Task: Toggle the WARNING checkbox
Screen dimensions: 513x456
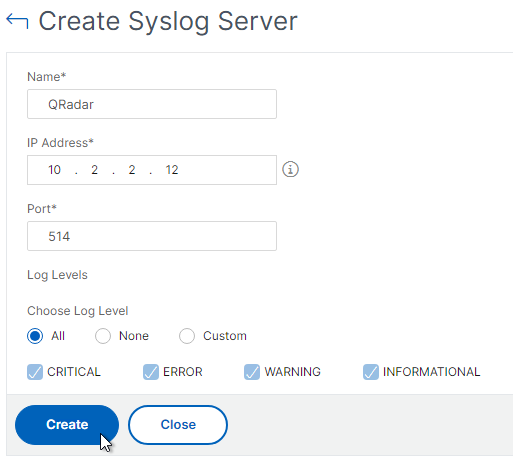Action: tap(252, 372)
